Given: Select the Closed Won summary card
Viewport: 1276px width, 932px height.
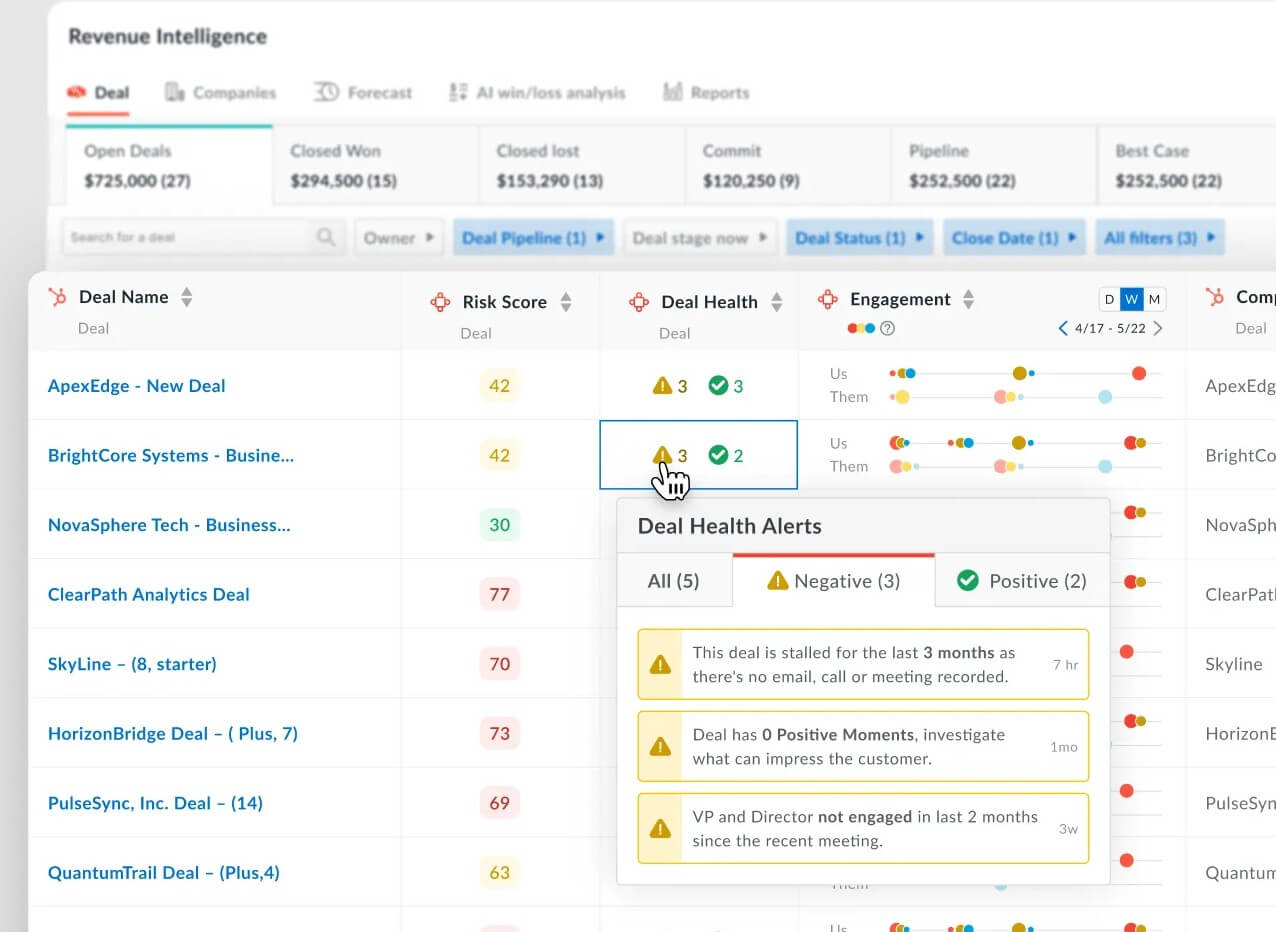Looking at the screenshot, I should (375, 166).
